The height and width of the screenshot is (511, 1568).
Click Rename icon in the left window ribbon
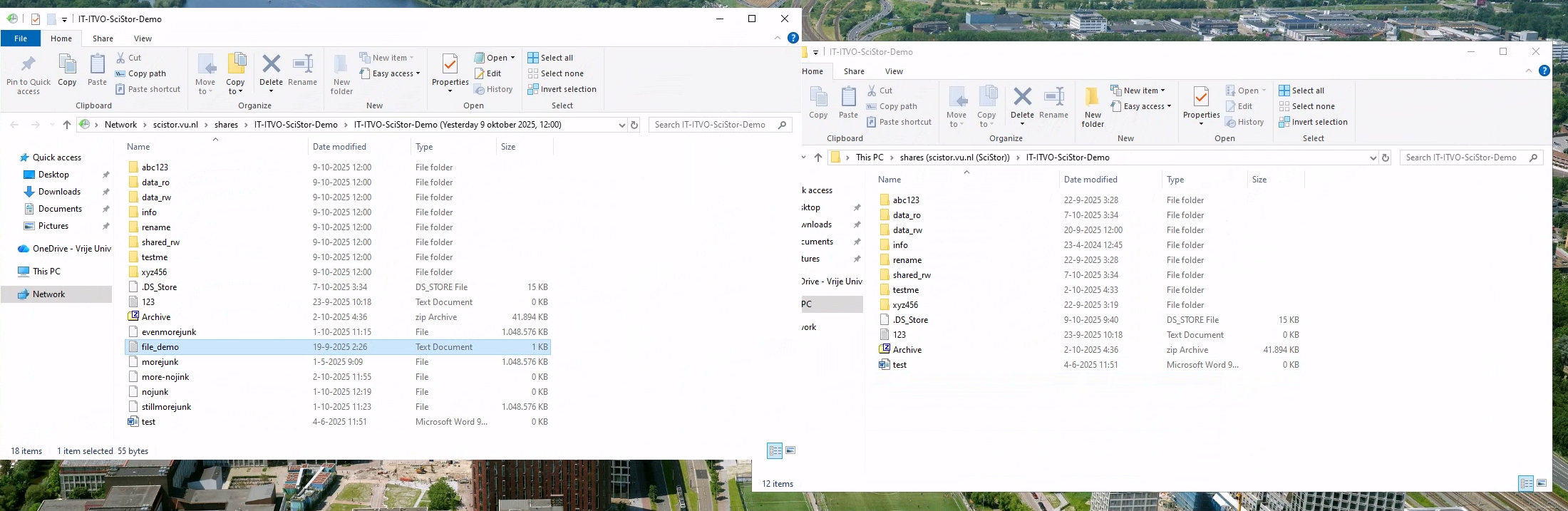tap(303, 65)
